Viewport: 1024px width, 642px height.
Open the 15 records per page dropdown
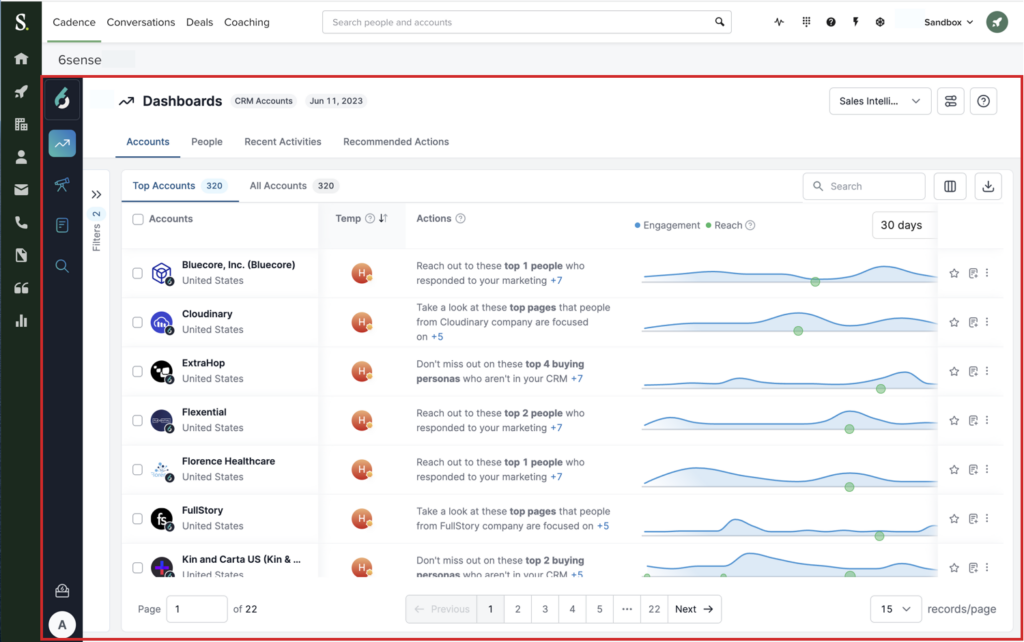tap(895, 609)
